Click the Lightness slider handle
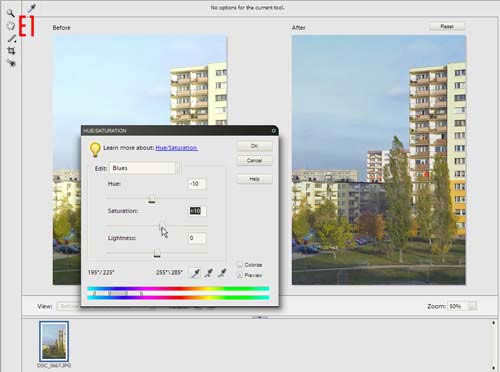Image resolution: width=500 pixels, height=372 pixels. (x=157, y=253)
